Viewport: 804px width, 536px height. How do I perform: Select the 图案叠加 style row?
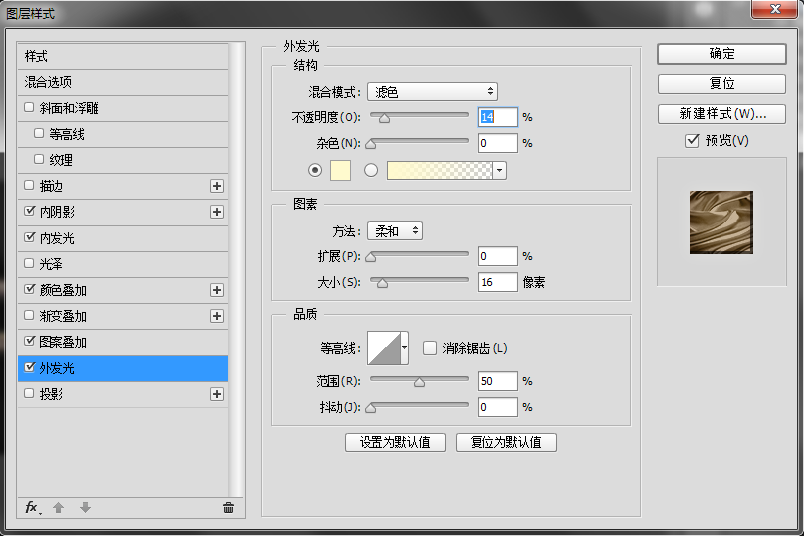(x=123, y=342)
